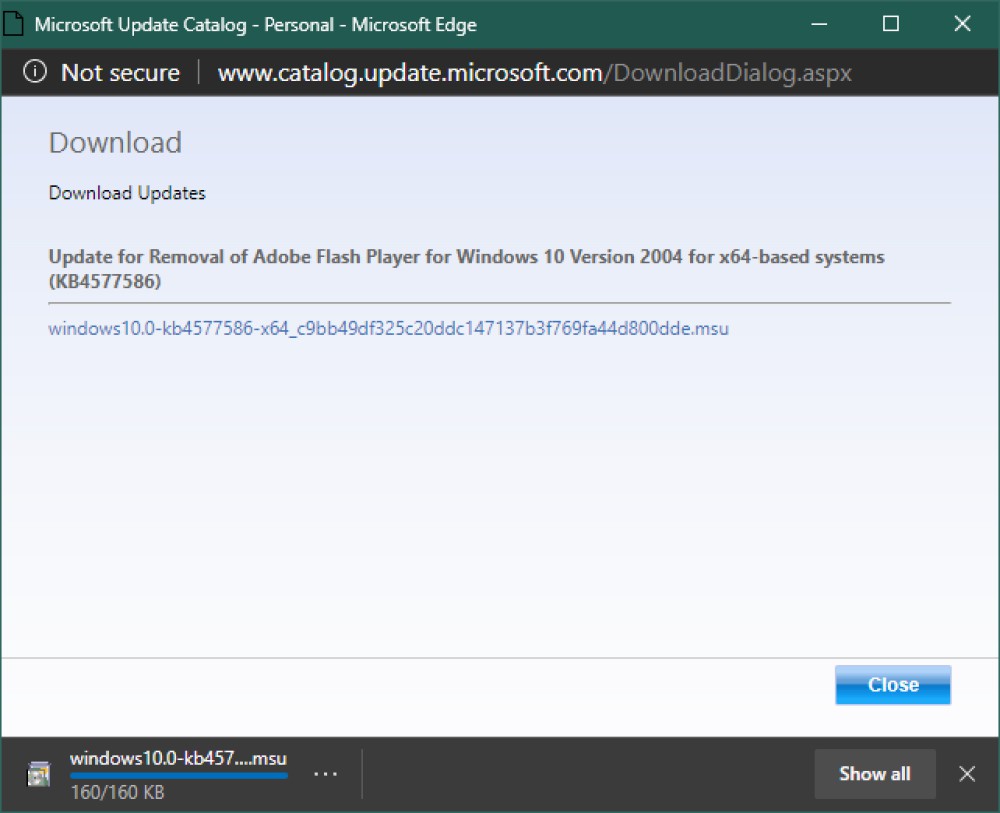This screenshot has height=813, width=1000.
Task: Click the blue download progress bar
Action: 179,776
